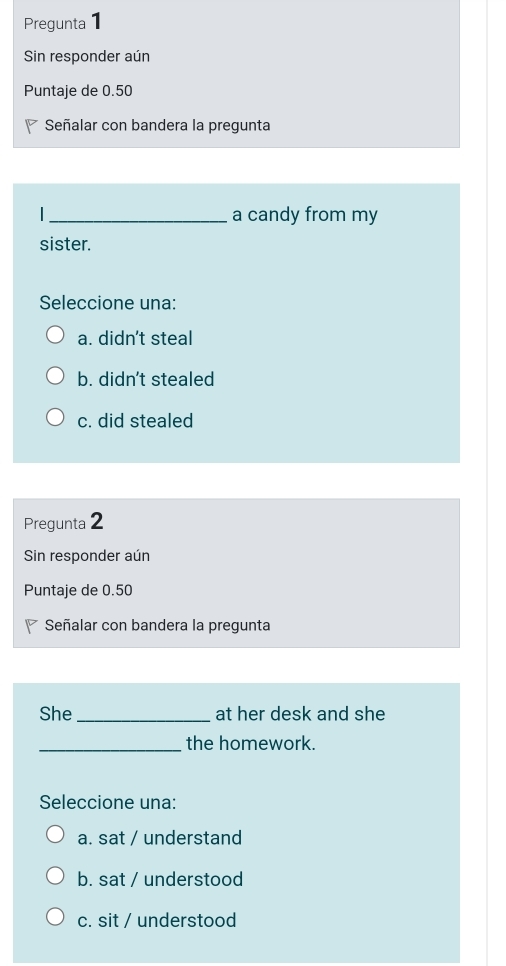Click 'Sin responder aún' status of Pregunta 1
Image resolution: width=506 pixels, height=966 pixels.
[x=87, y=57]
